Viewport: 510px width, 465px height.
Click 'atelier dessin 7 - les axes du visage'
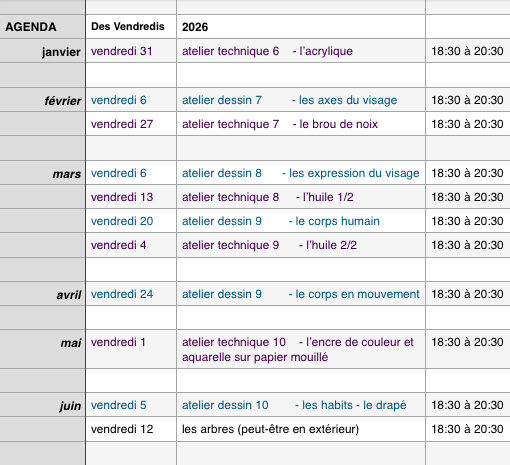[x=301, y=100]
